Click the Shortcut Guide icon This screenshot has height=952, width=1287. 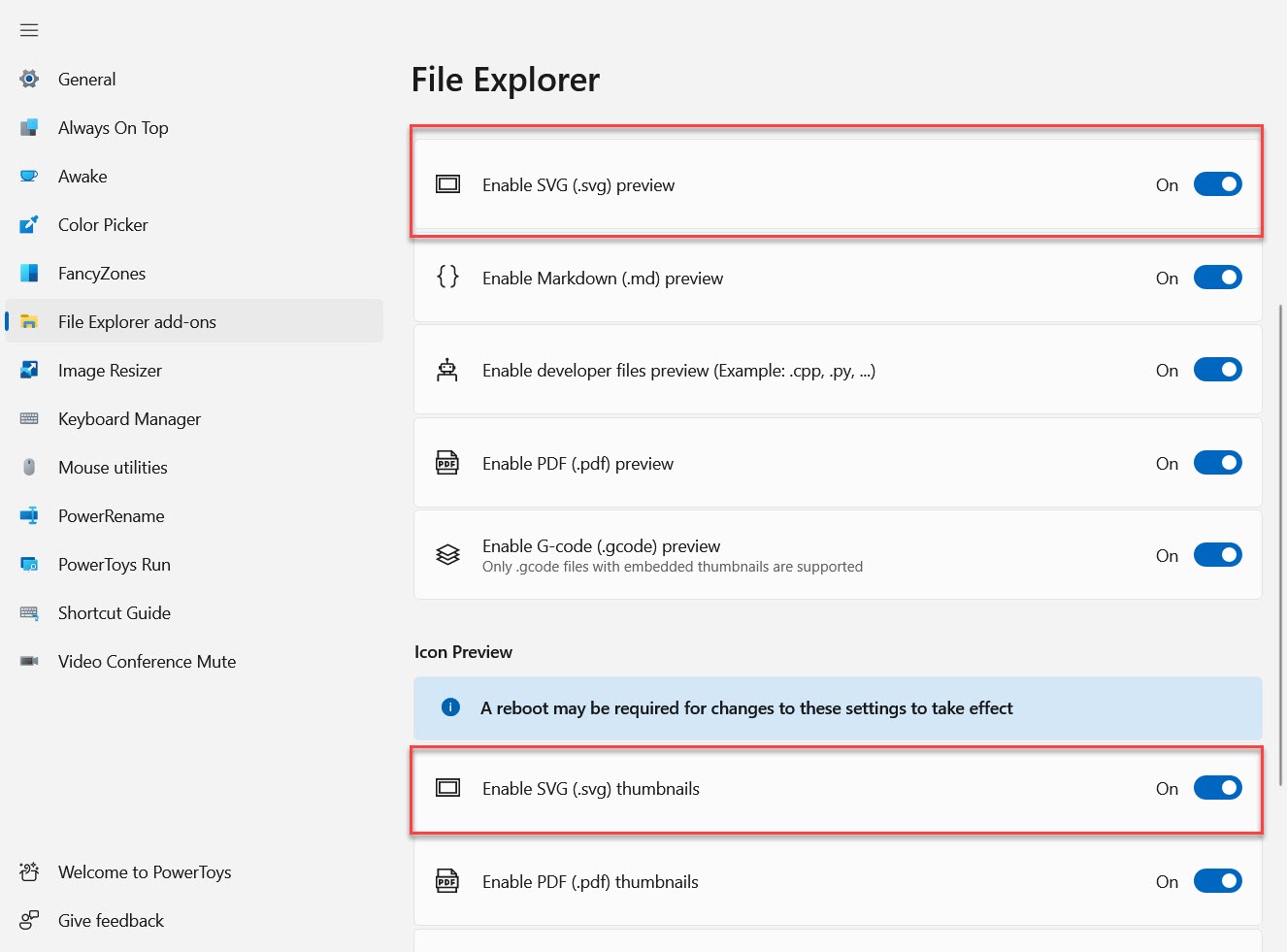pyautogui.click(x=29, y=612)
